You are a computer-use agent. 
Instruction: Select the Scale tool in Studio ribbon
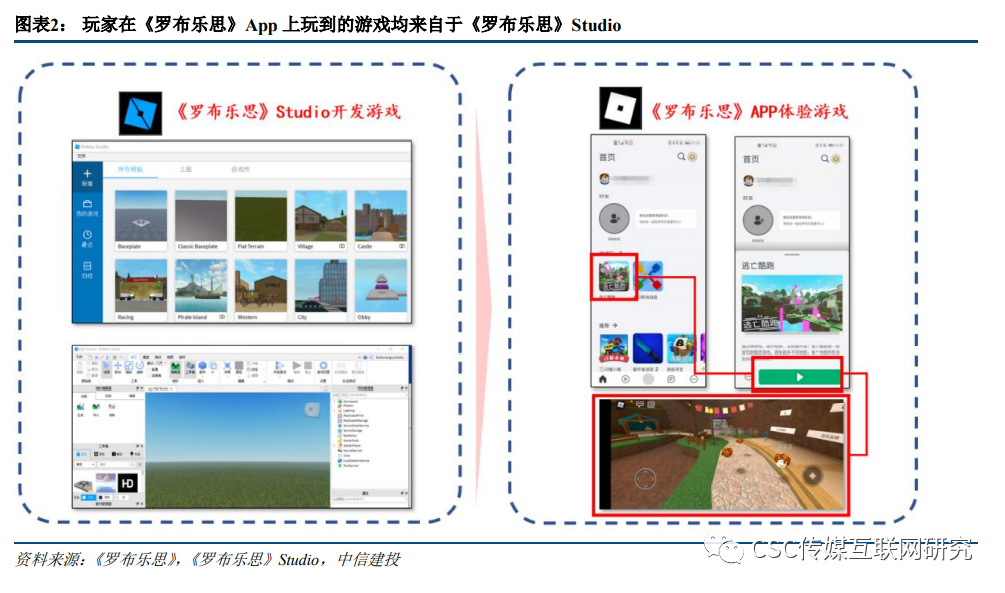(129, 367)
